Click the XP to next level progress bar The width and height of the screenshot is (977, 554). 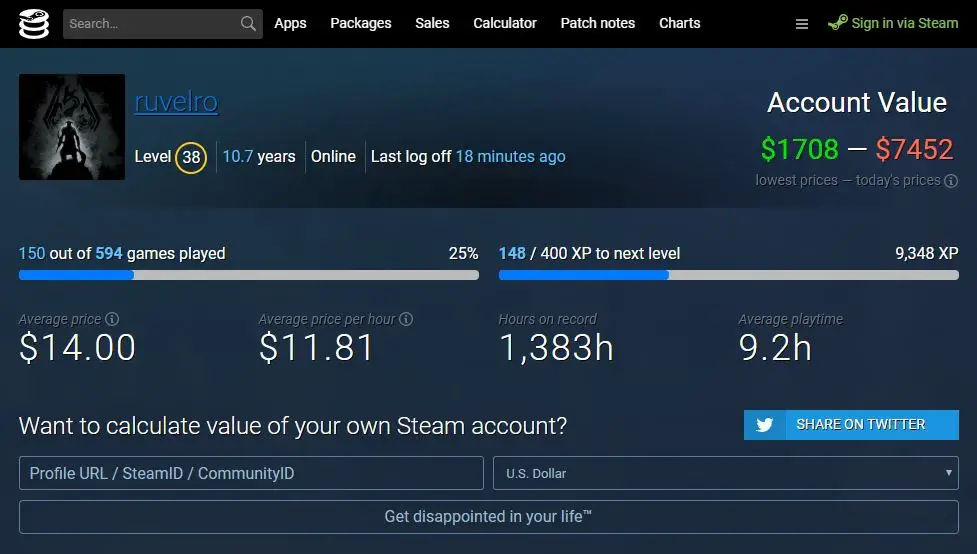click(x=728, y=275)
